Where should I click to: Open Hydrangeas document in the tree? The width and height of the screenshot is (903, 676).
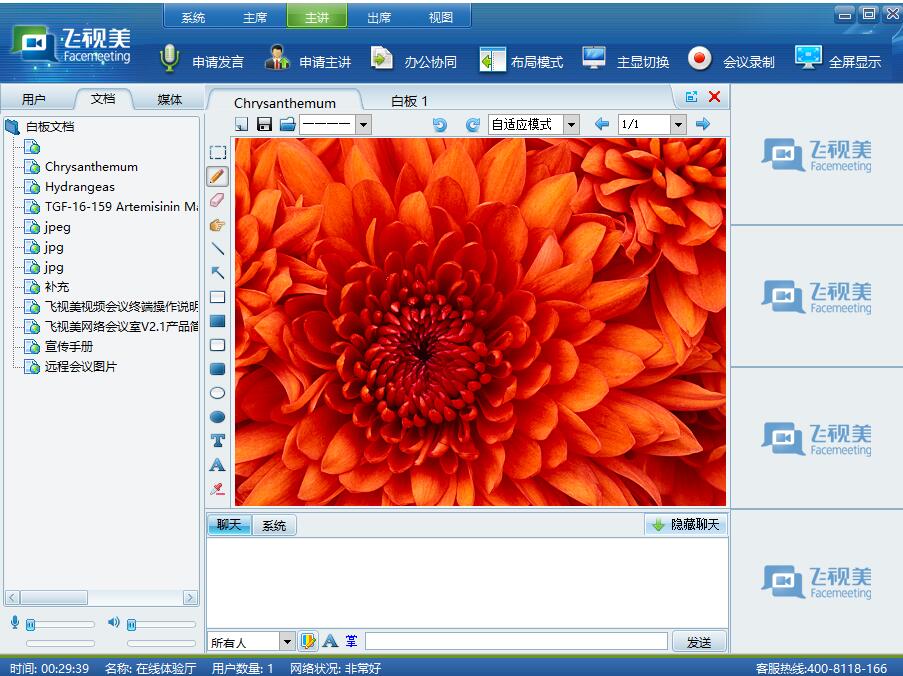click(79, 187)
